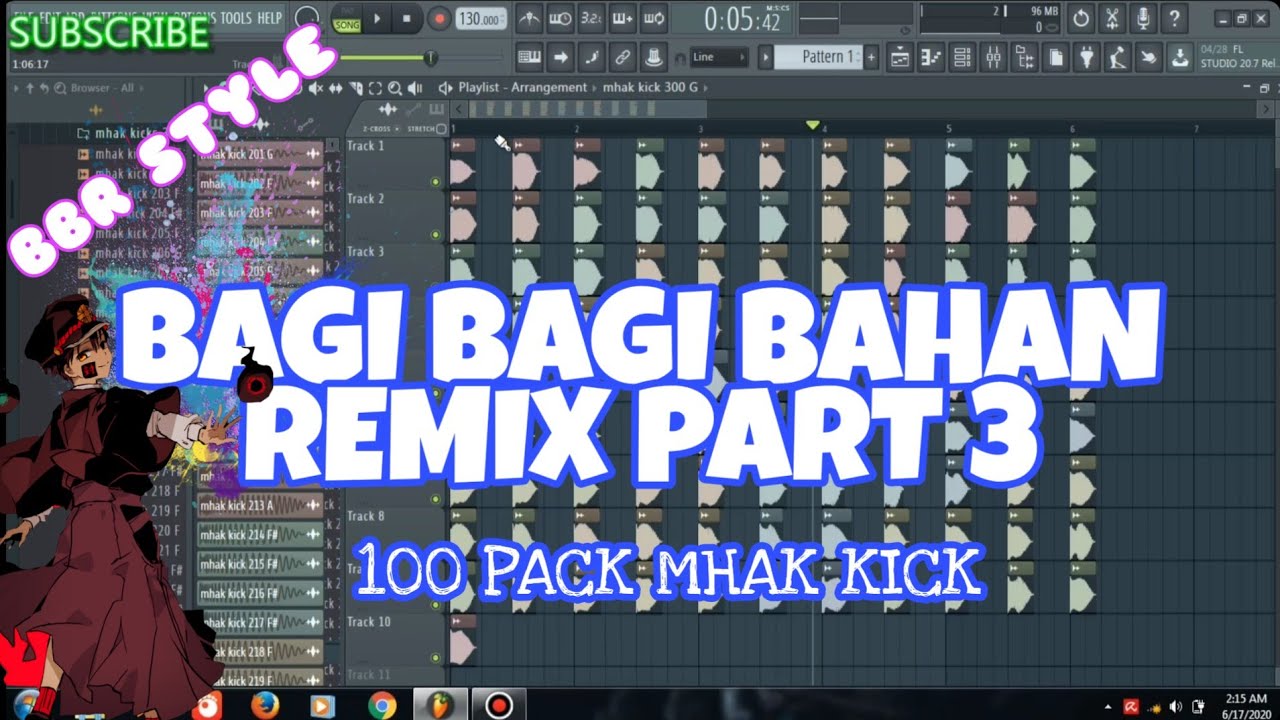Collapse the mhak kick folder in browser

point(83,132)
